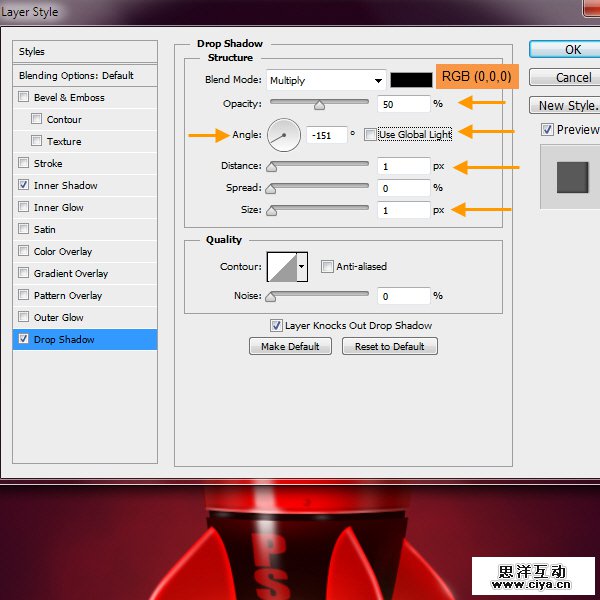Toggle the Preview checkbox
The image size is (600, 600).
(x=547, y=129)
